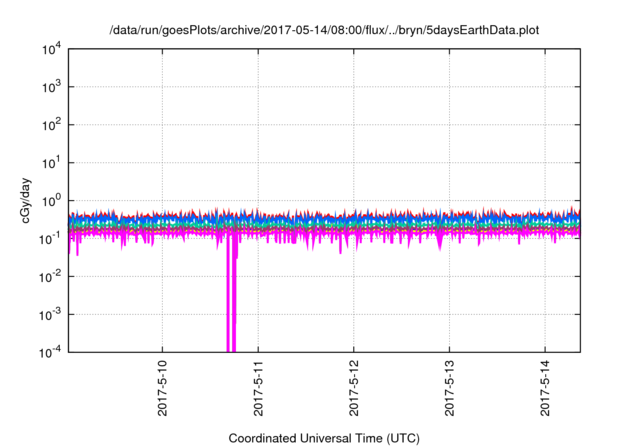
Task: Select the 10^0 y-axis label
Action: pos(51,201)
